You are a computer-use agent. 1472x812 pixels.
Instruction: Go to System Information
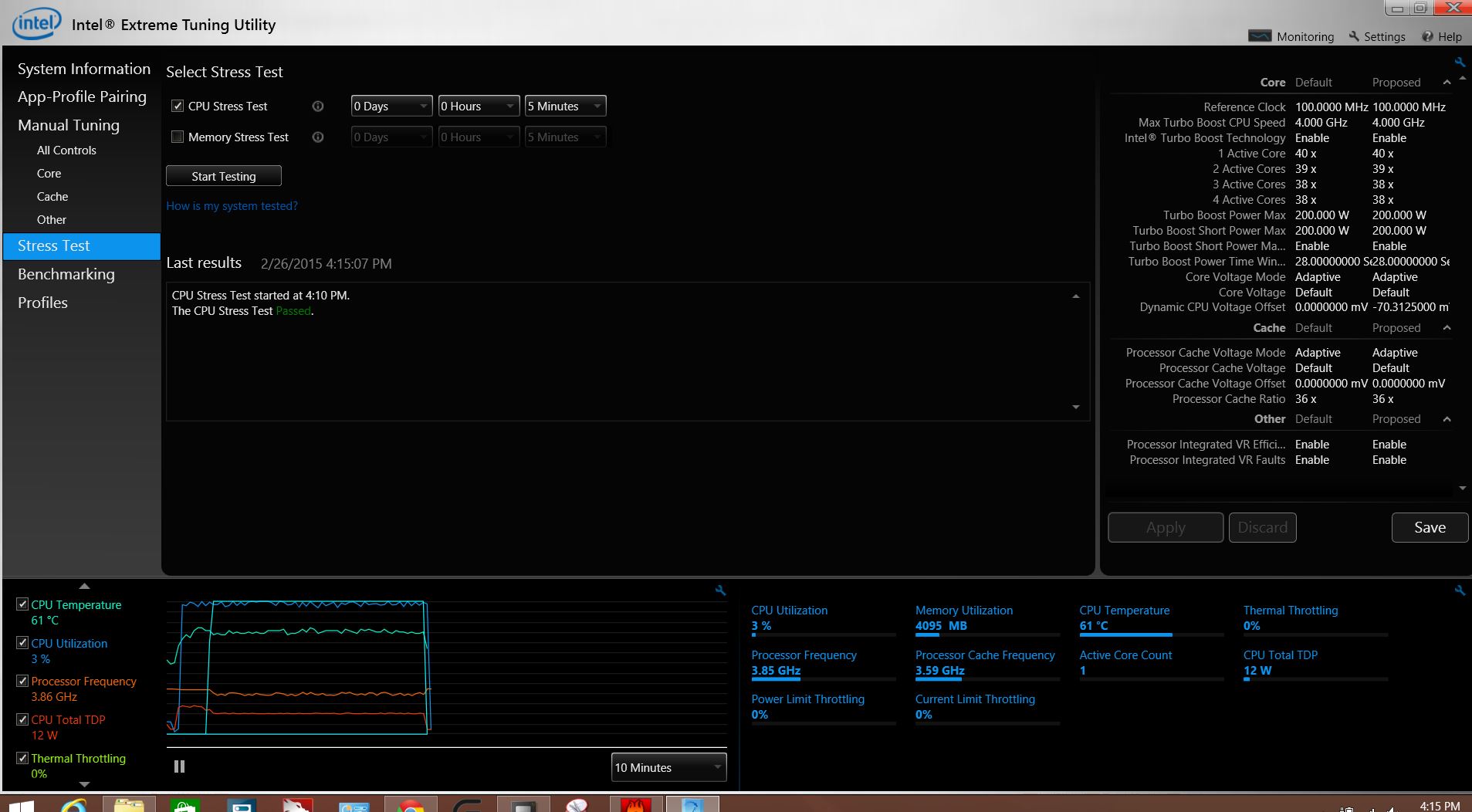pos(84,69)
